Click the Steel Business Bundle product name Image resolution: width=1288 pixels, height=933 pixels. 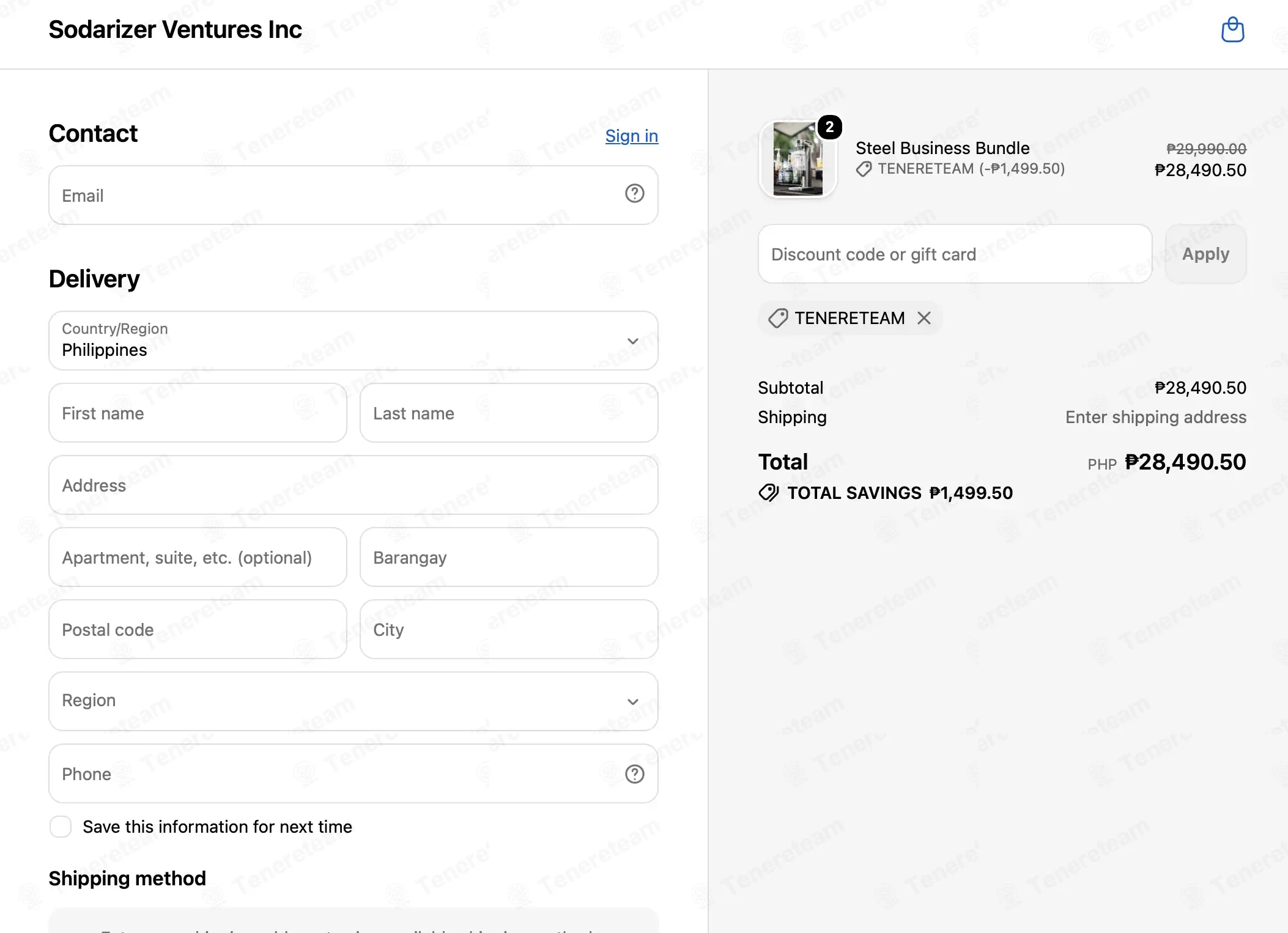[942, 148]
